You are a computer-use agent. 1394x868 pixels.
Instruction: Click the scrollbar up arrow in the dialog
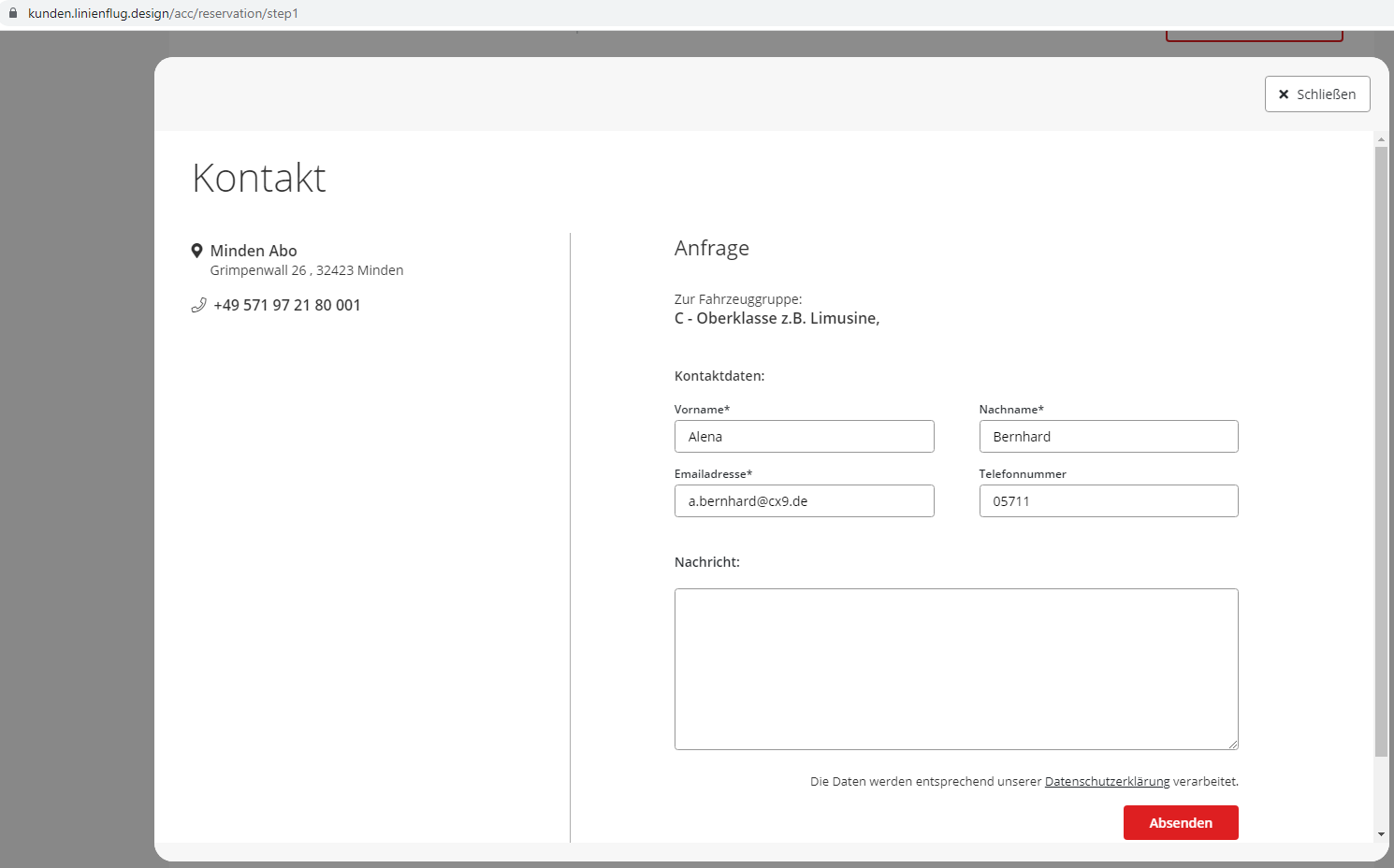click(1381, 139)
